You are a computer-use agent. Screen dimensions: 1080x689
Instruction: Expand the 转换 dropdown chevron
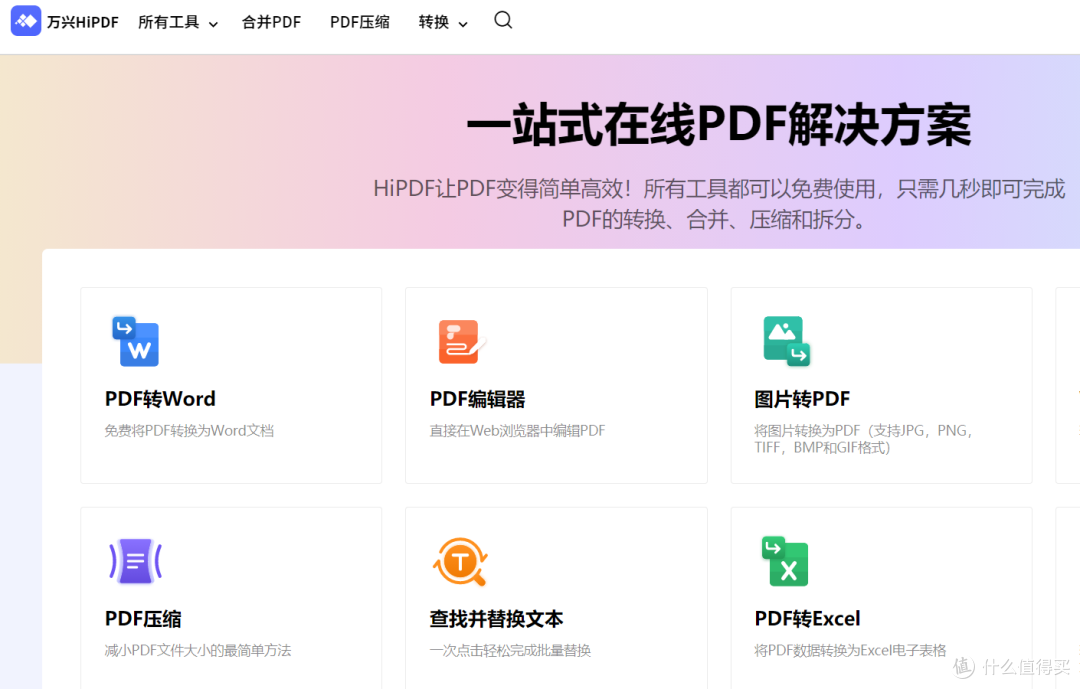463,24
